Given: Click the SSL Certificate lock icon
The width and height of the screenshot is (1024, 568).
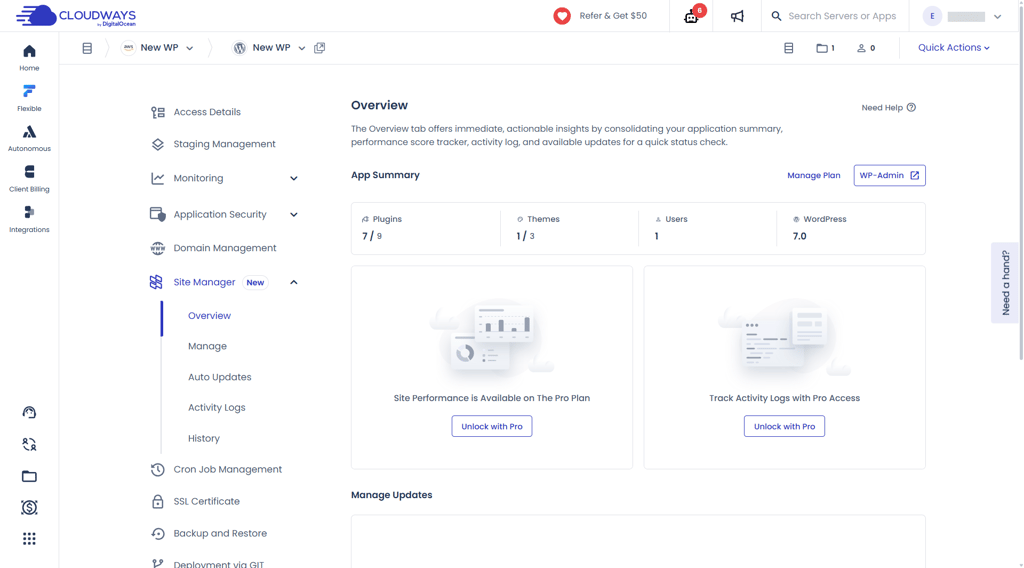Looking at the screenshot, I should (157, 501).
